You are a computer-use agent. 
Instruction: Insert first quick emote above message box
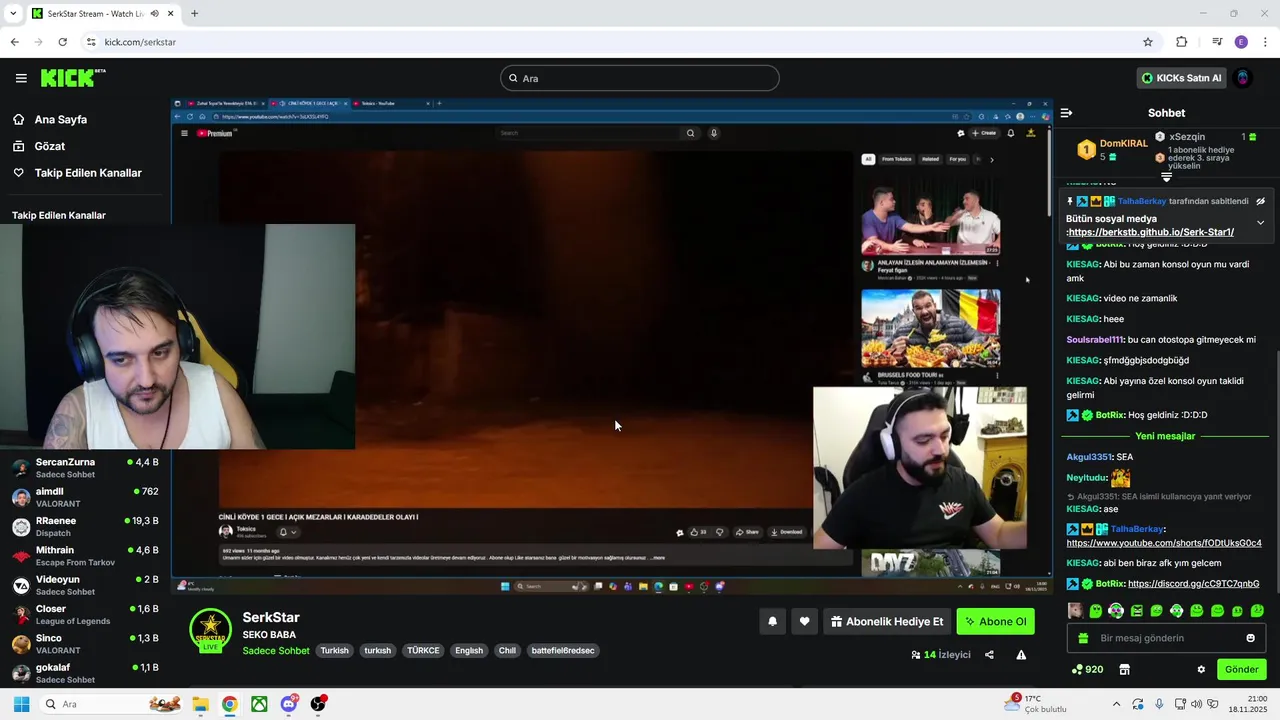(1075, 610)
